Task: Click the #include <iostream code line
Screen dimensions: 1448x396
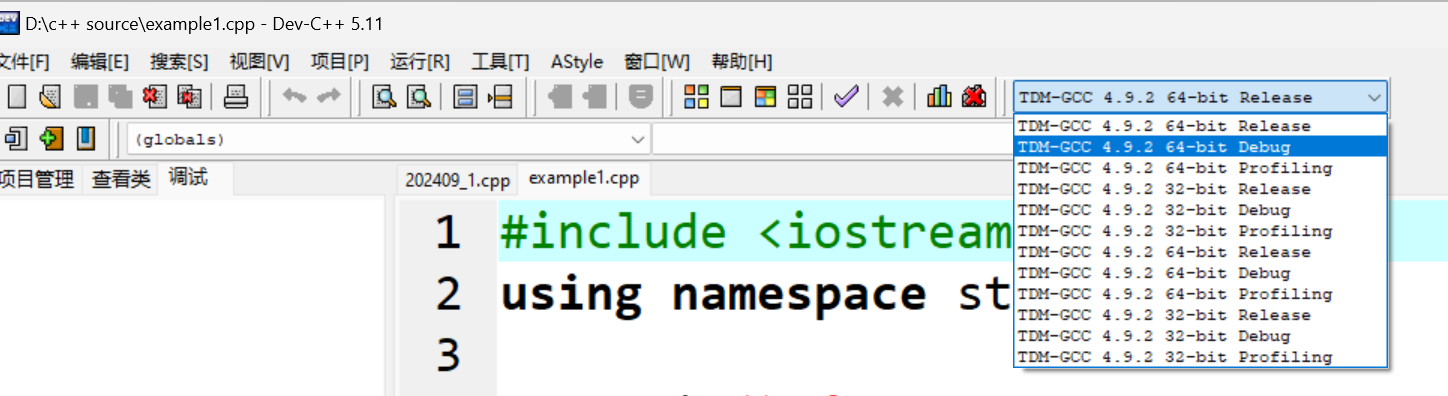Action: [756, 231]
